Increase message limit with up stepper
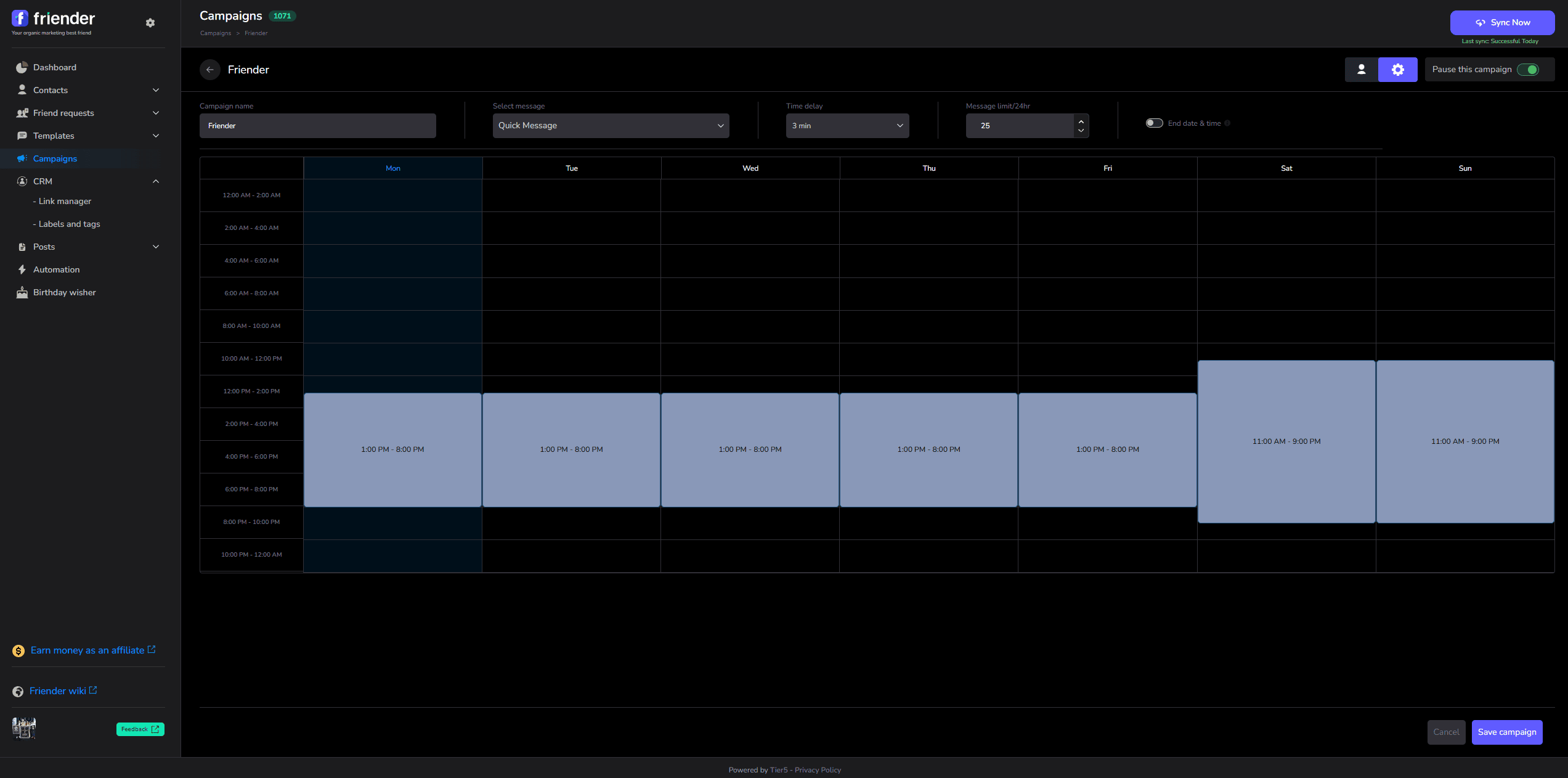The height and width of the screenshot is (778, 1568). click(x=1081, y=121)
